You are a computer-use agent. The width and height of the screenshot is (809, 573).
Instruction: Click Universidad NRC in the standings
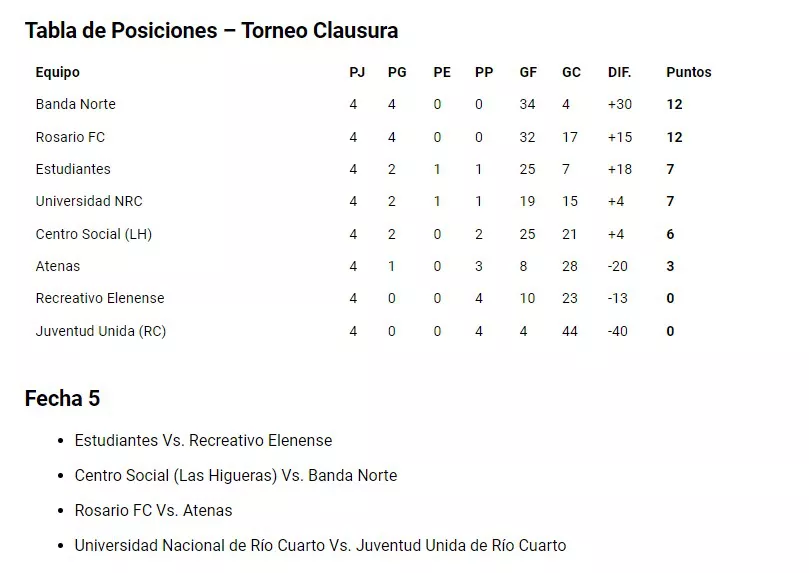pos(89,201)
